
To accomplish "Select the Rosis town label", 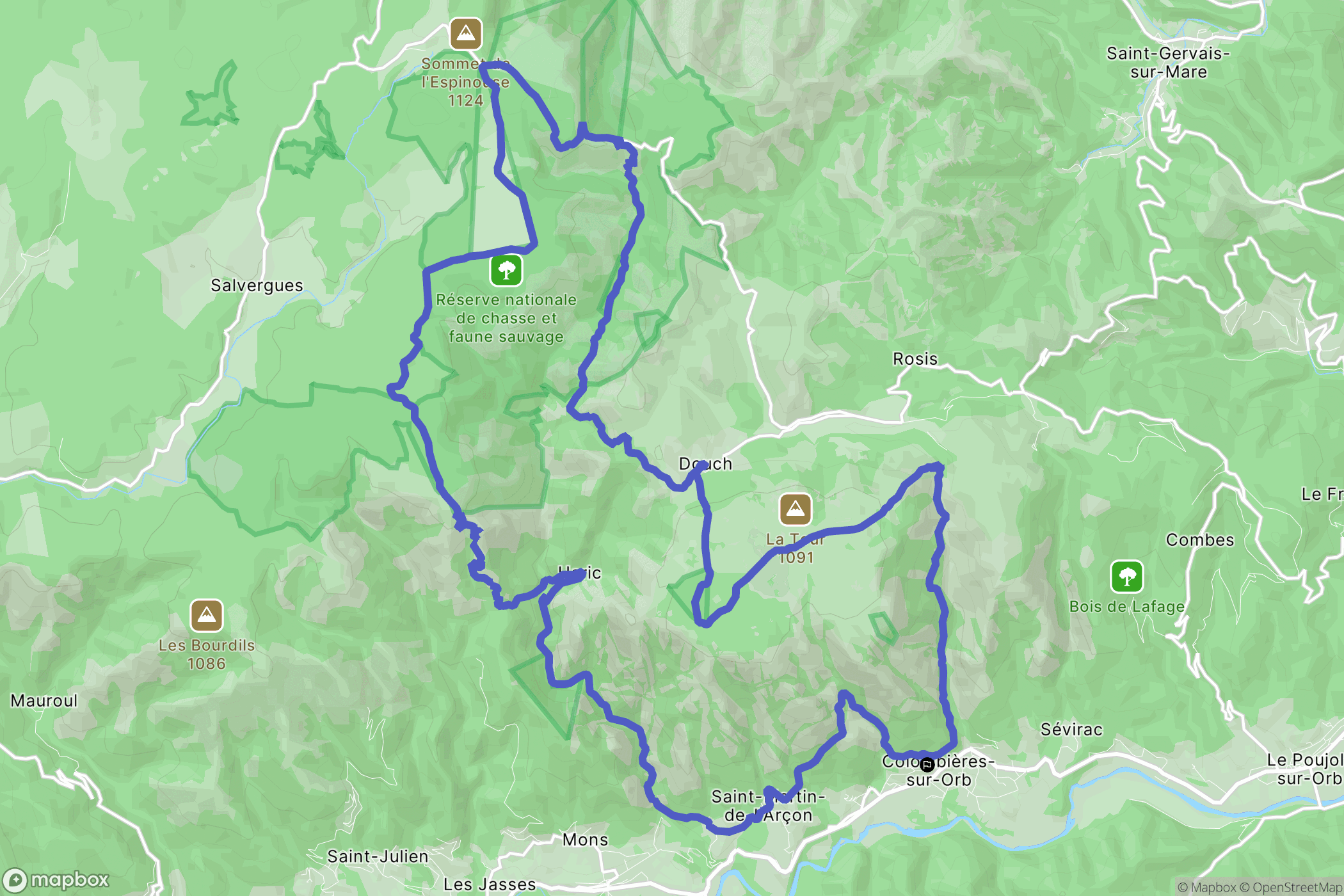I will pos(915,359).
